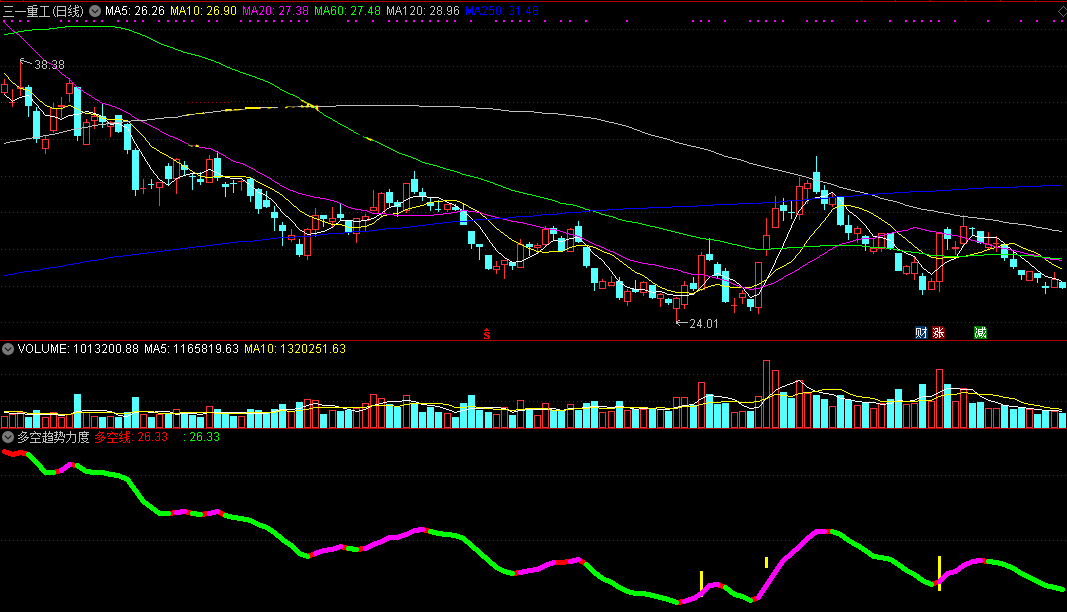Select the MA60: 27.48 green label
1067x612 pixels.
click(347, 11)
